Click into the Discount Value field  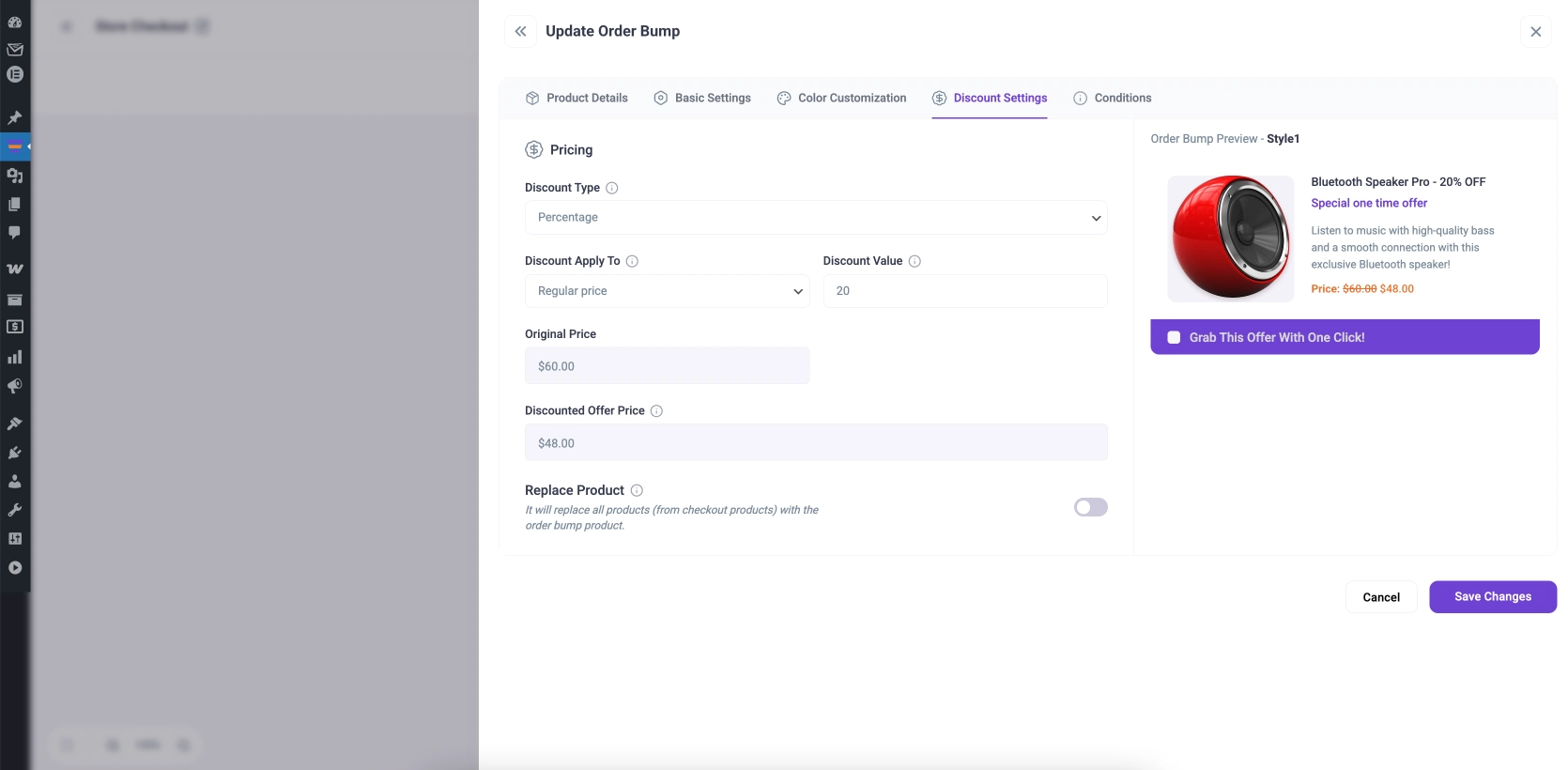964,291
